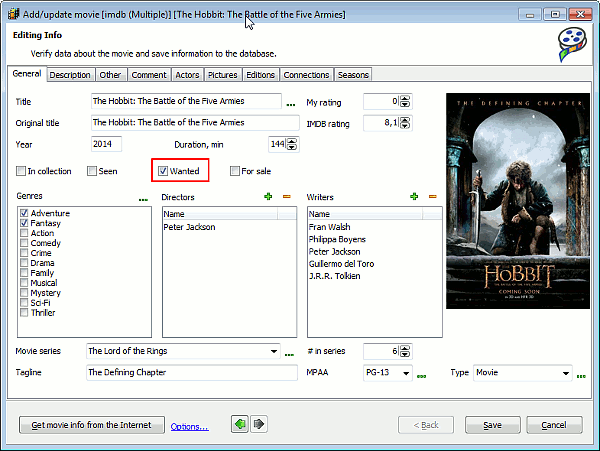Check the Drama genre
This screenshot has width=600, height=451.
(24, 263)
